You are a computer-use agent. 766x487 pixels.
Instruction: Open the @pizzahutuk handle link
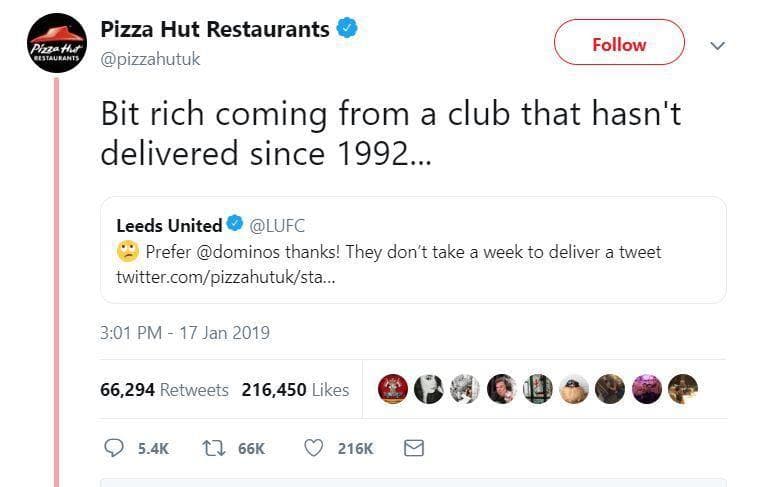[150, 59]
